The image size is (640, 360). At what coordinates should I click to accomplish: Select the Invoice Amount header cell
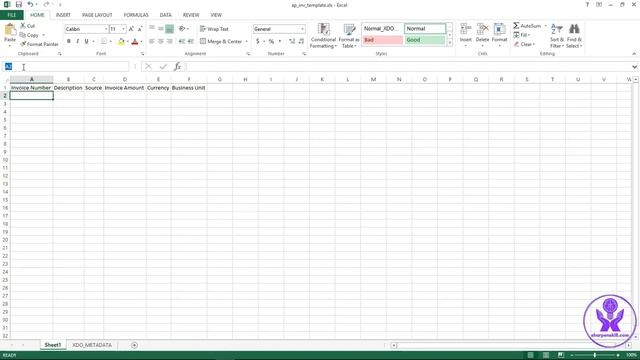[x=124, y=88]
